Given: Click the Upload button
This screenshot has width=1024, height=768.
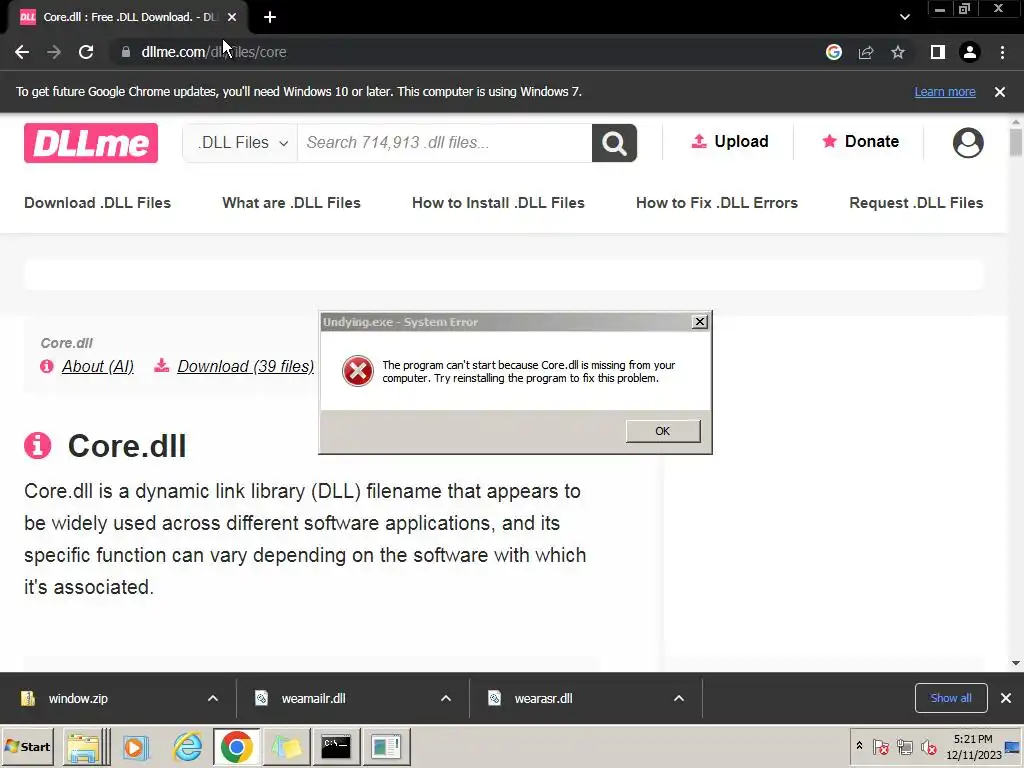Looking at the screenshot, I should point(729,141).
